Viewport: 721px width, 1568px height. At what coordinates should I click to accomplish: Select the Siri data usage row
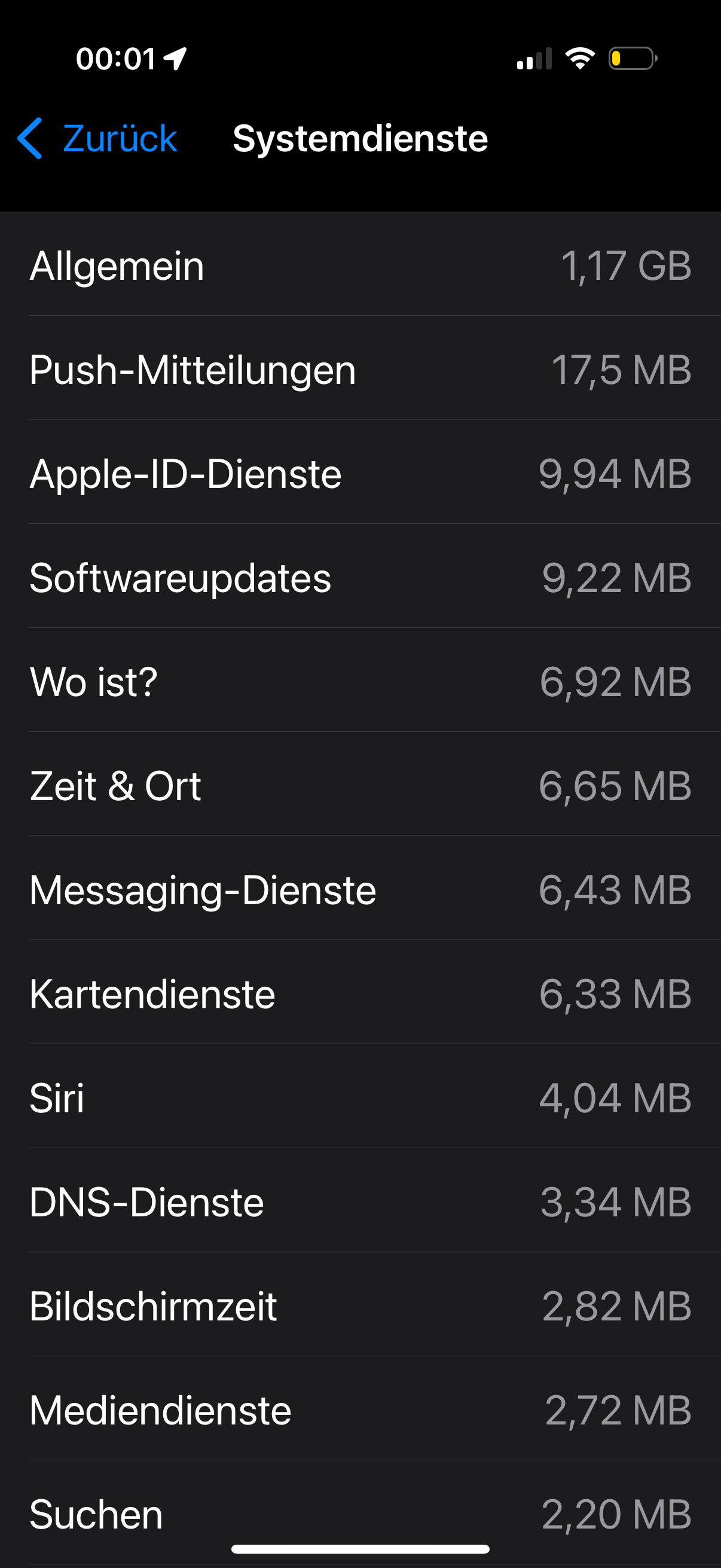[x=360, y=1098]
